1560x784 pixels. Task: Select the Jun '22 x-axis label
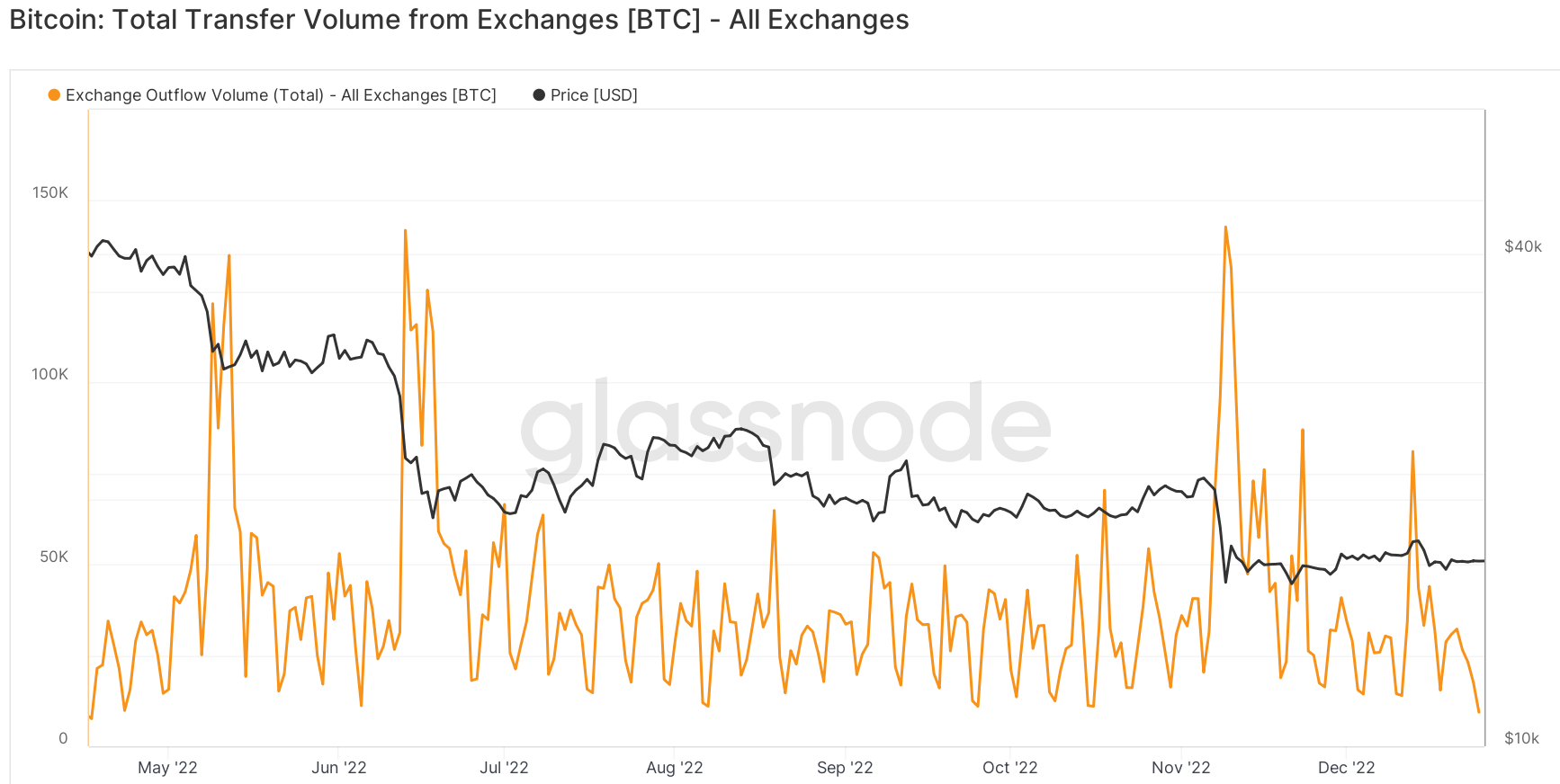pyautogui.click(x=339, y=768)
